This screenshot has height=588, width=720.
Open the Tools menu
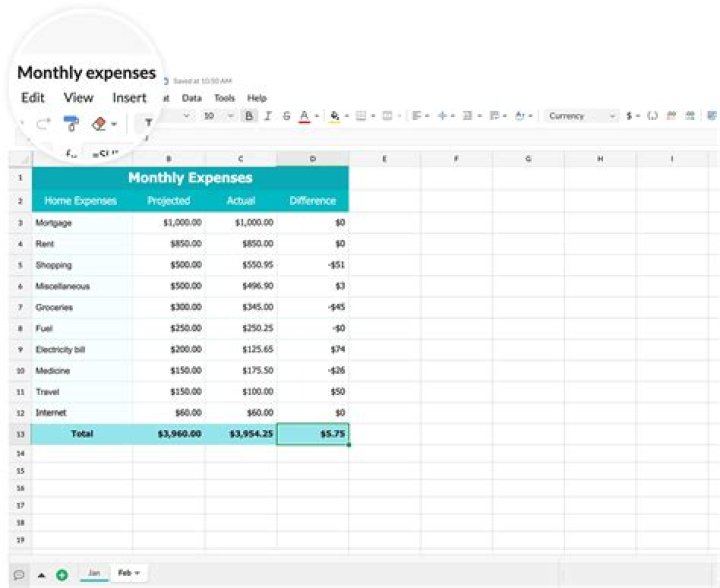pos(225,98)
